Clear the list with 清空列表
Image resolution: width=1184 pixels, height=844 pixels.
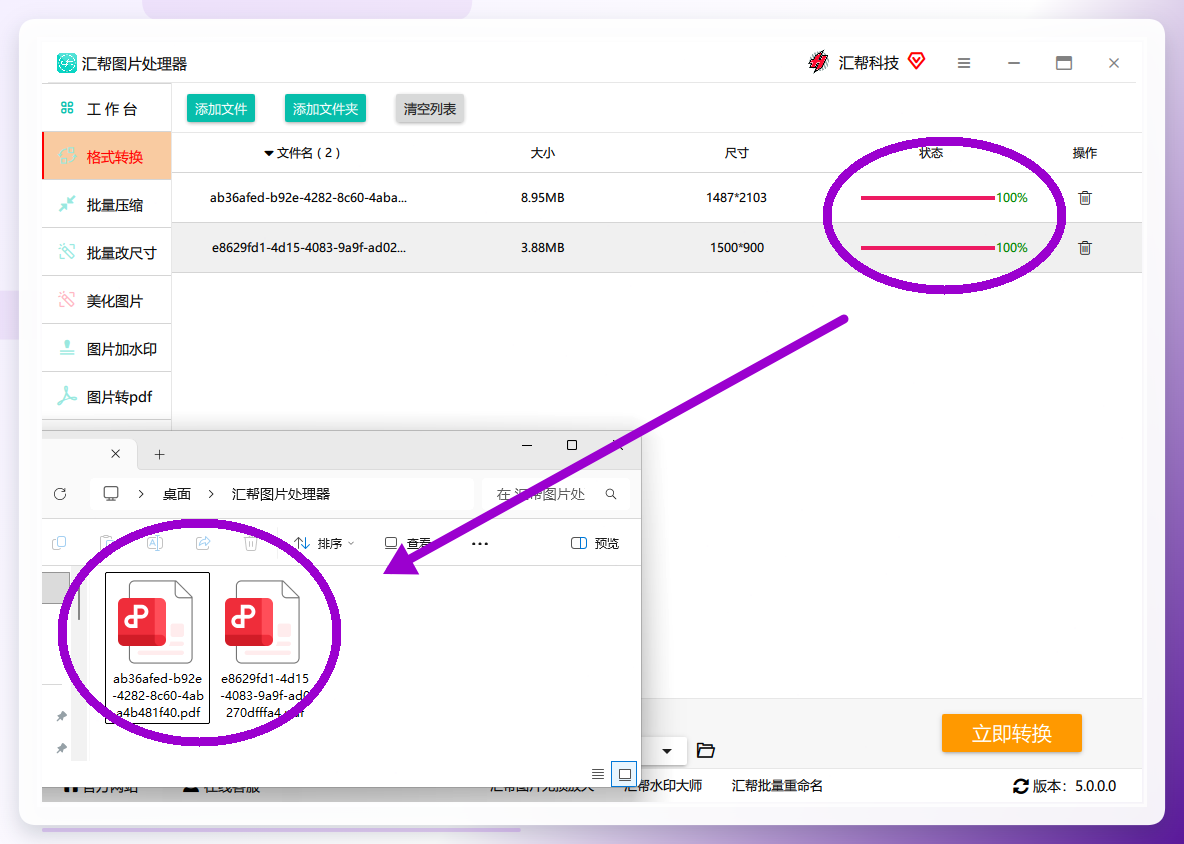[430, 109]
